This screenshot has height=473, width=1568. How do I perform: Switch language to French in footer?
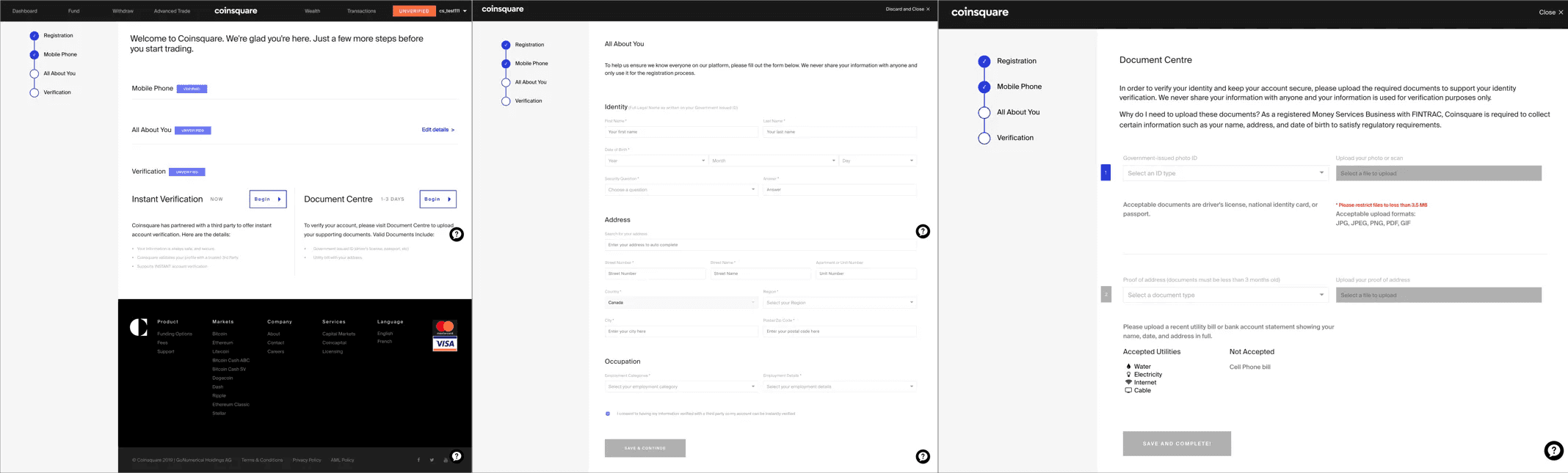point(385,342)
